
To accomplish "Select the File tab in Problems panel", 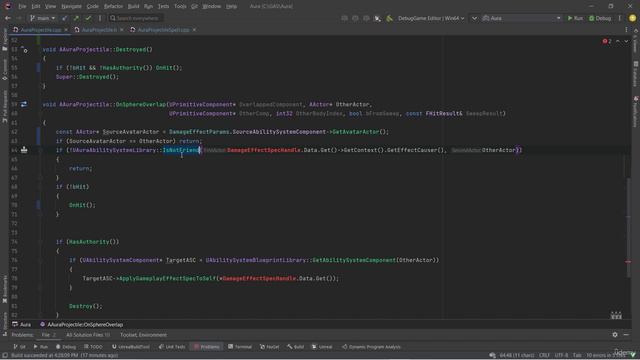I will [x=49, y=335].
